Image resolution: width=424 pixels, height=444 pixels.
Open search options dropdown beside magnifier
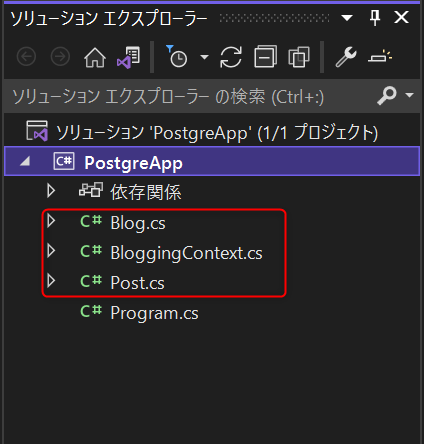(409, 95)
